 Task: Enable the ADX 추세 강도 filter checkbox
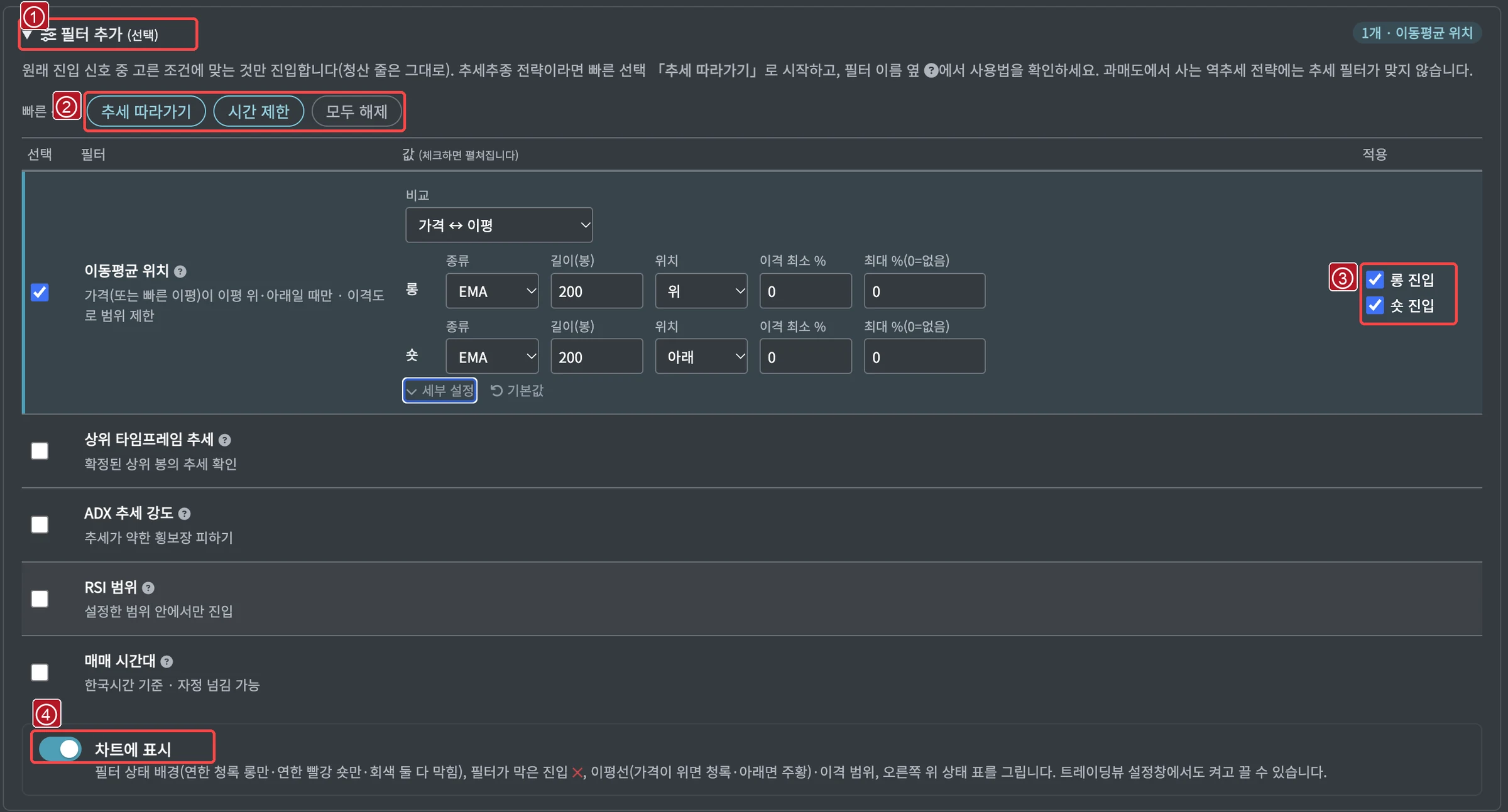point(40,524)
